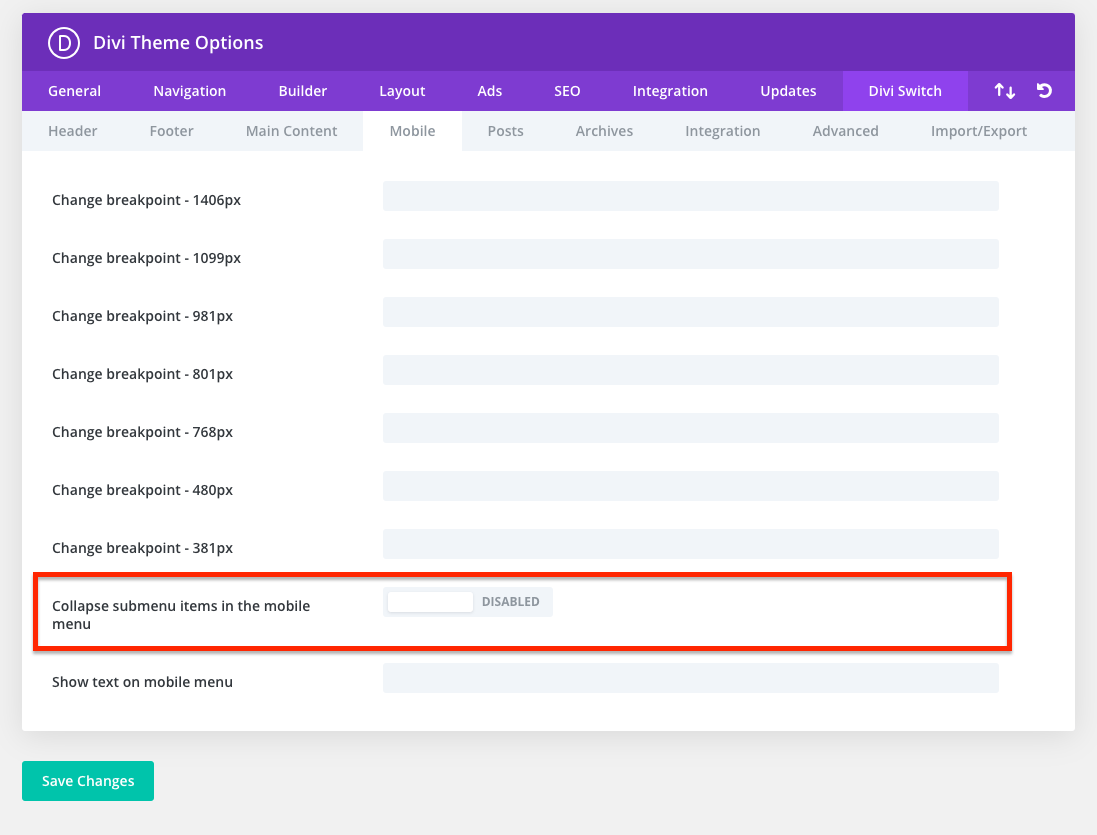The image size is (1097, 835).
Task: Select the Layout tab
Action: click(x=402, y=91)
